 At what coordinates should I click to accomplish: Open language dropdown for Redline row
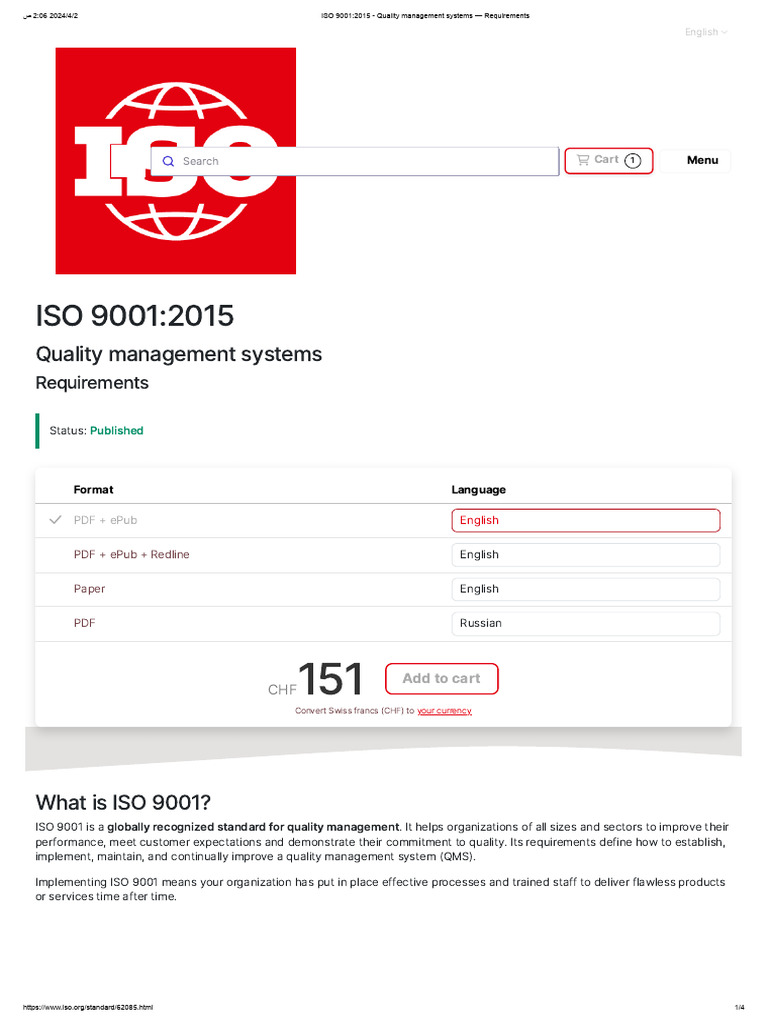pyautogui.click(x=586, y=554)
